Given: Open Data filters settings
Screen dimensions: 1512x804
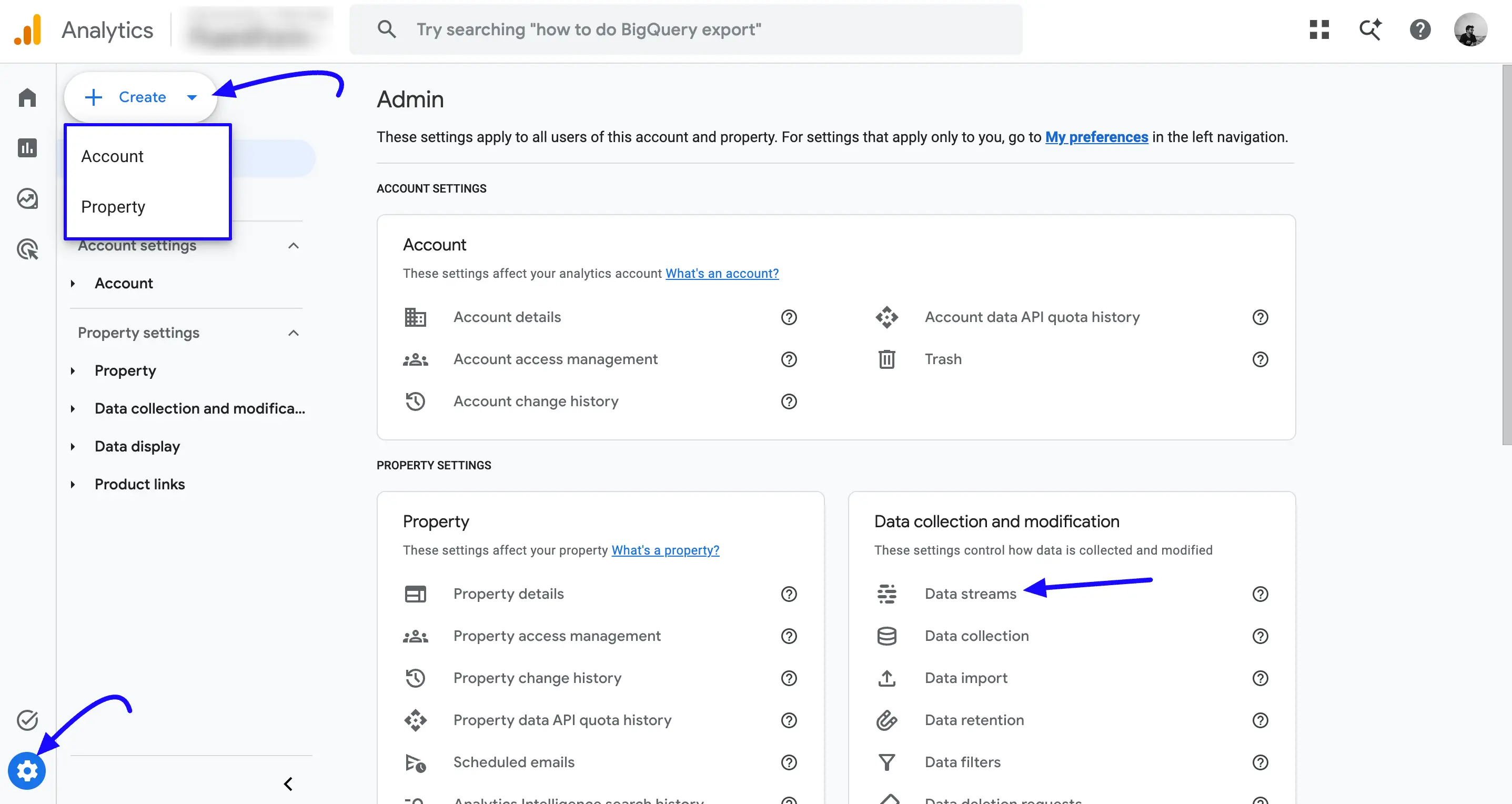Looking at the screenshot, I should 963,762.
